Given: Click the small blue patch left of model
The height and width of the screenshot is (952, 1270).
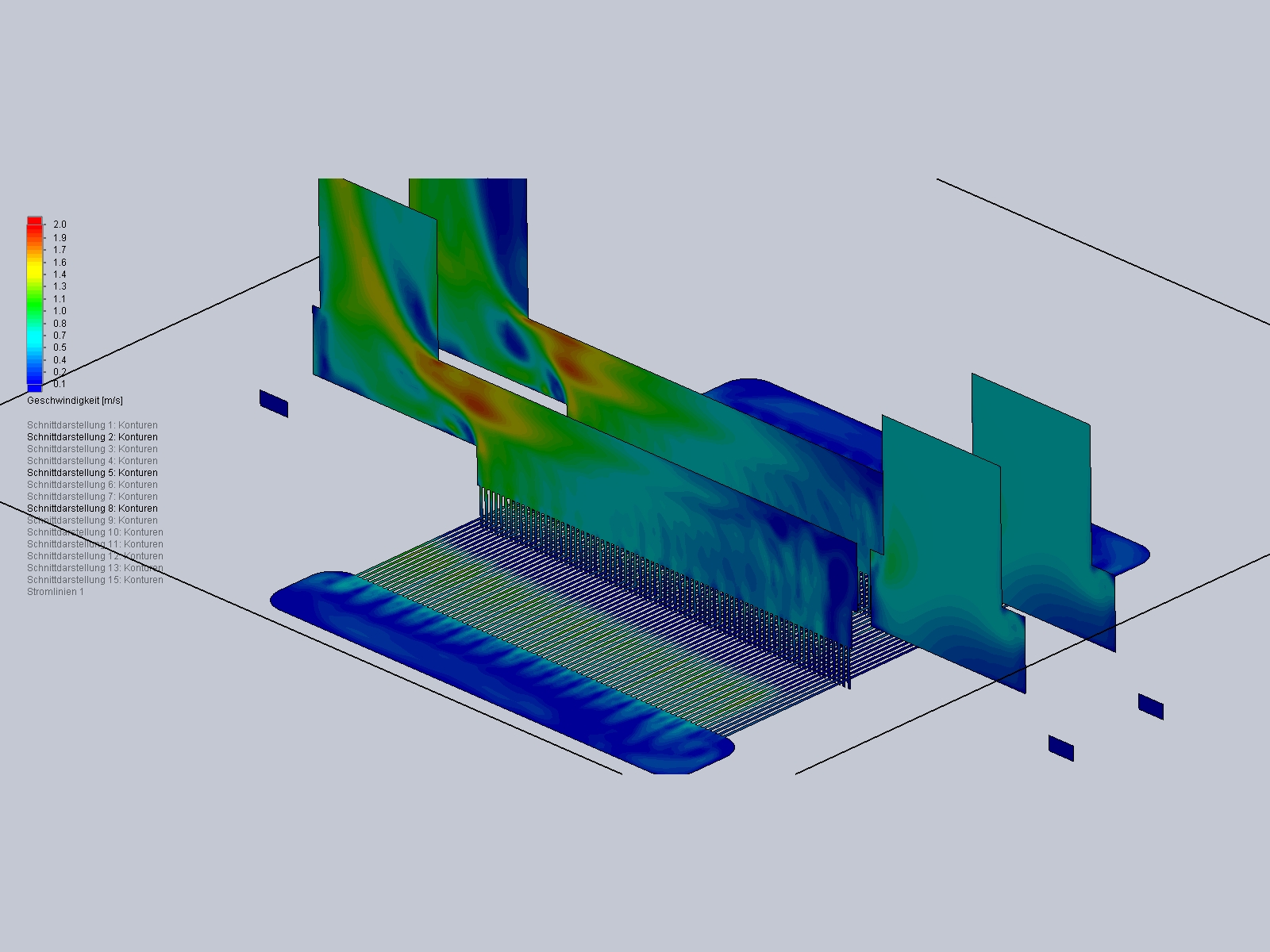Looking at the screenshot, I should (274, 403).
